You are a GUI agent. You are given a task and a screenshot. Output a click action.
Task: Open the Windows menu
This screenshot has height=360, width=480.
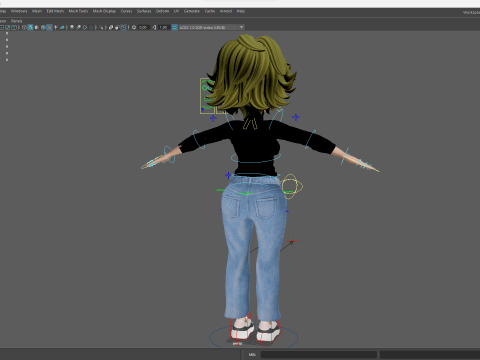(x=19, y=11)
